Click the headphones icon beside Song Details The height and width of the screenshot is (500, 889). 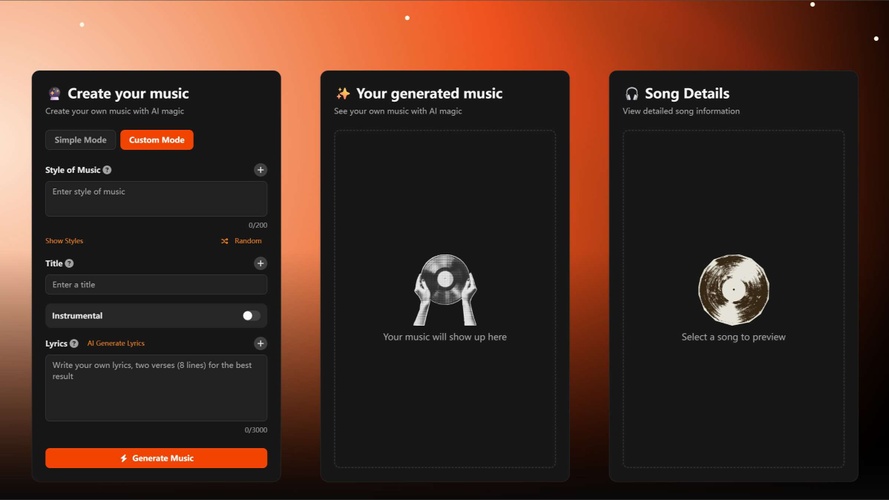coord(632,94)
